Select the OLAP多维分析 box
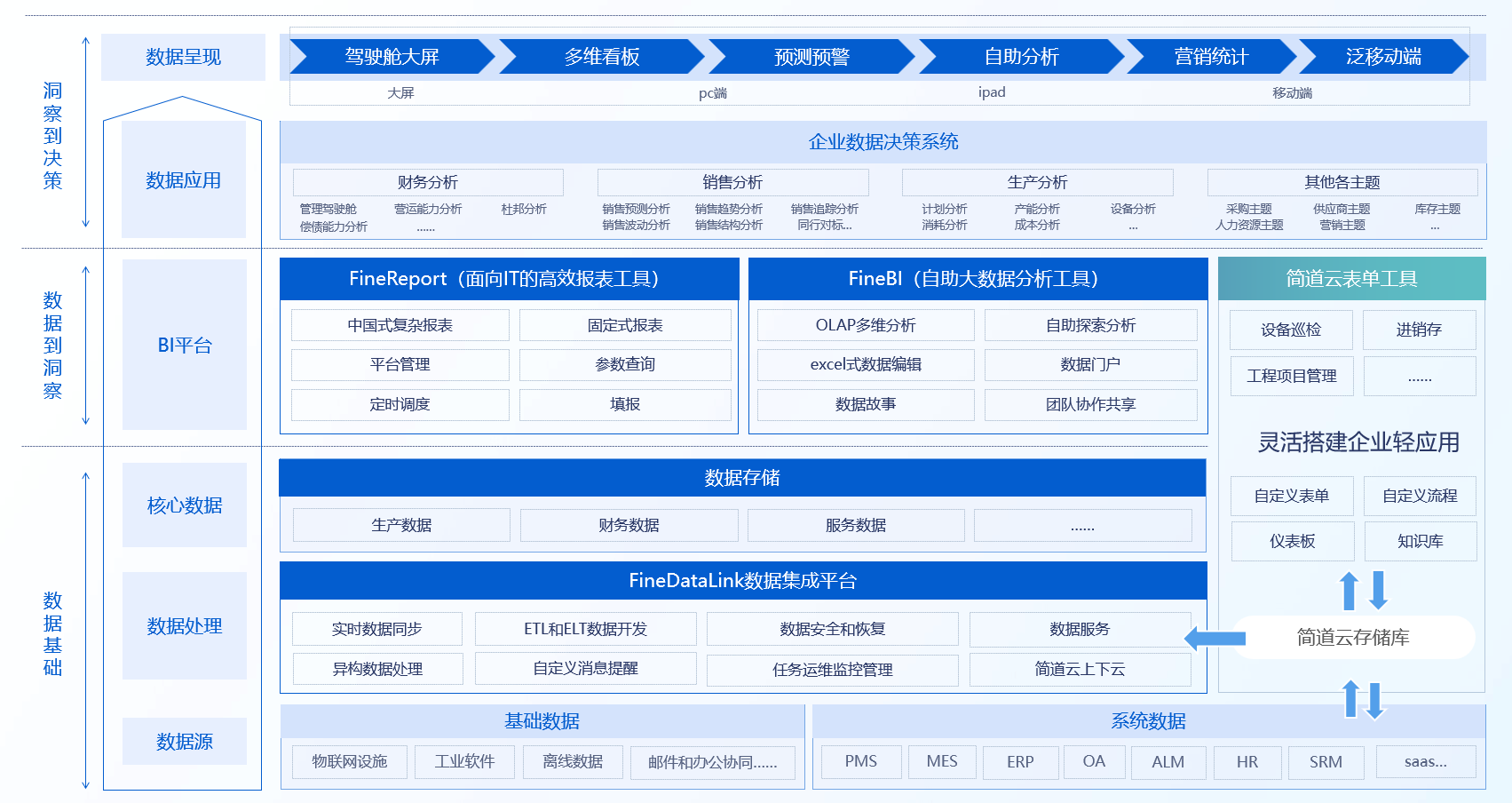Screen dimensions: 1512x803 866,325
